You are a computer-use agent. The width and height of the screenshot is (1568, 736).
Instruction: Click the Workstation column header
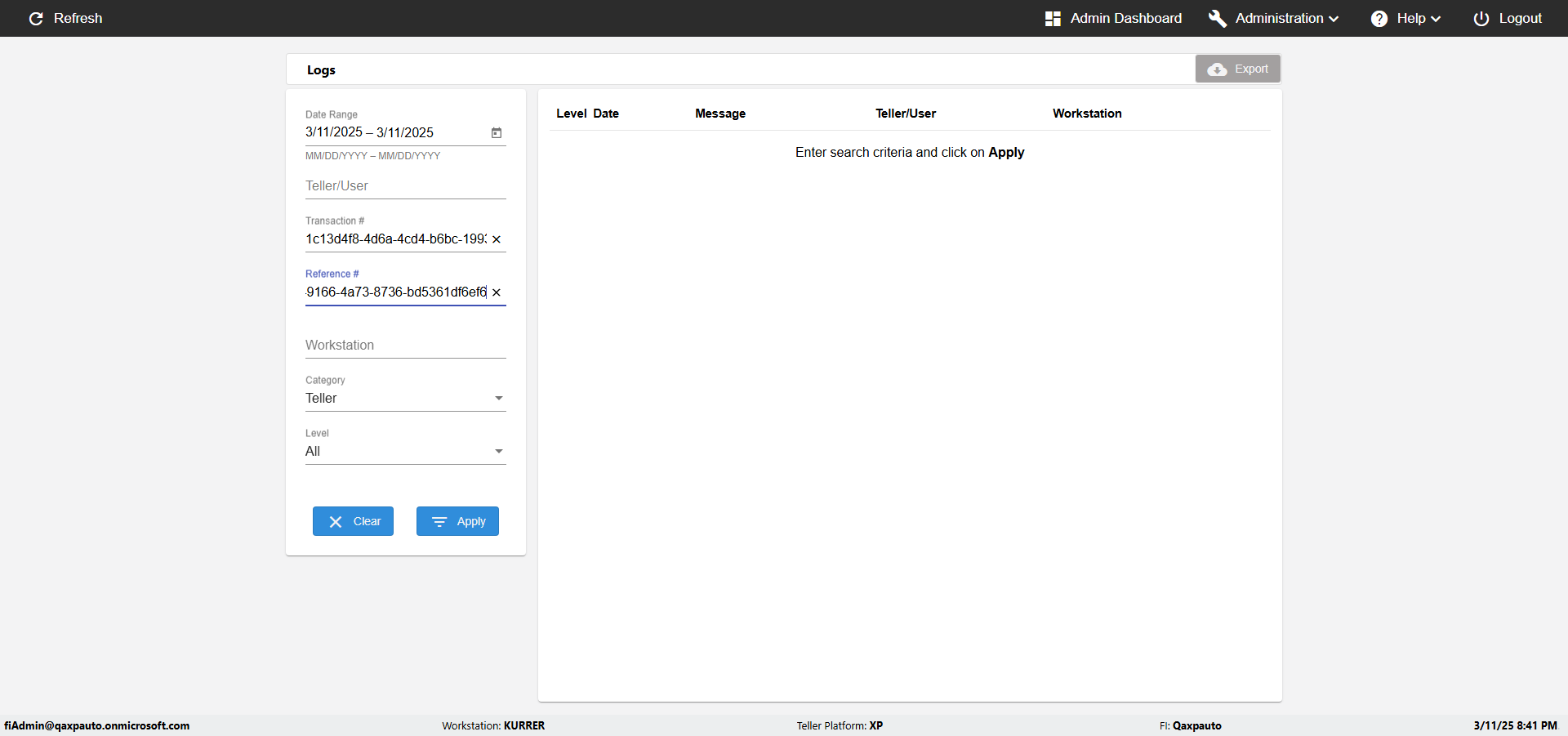click(x=1087, y=114)
